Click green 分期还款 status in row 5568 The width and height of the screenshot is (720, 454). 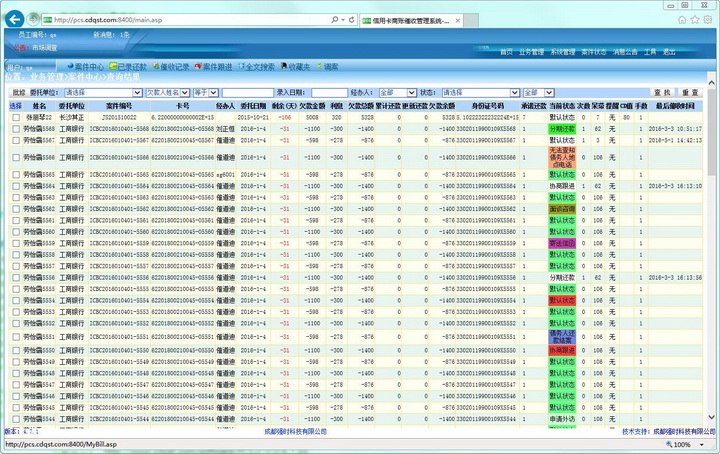point(562,129)
